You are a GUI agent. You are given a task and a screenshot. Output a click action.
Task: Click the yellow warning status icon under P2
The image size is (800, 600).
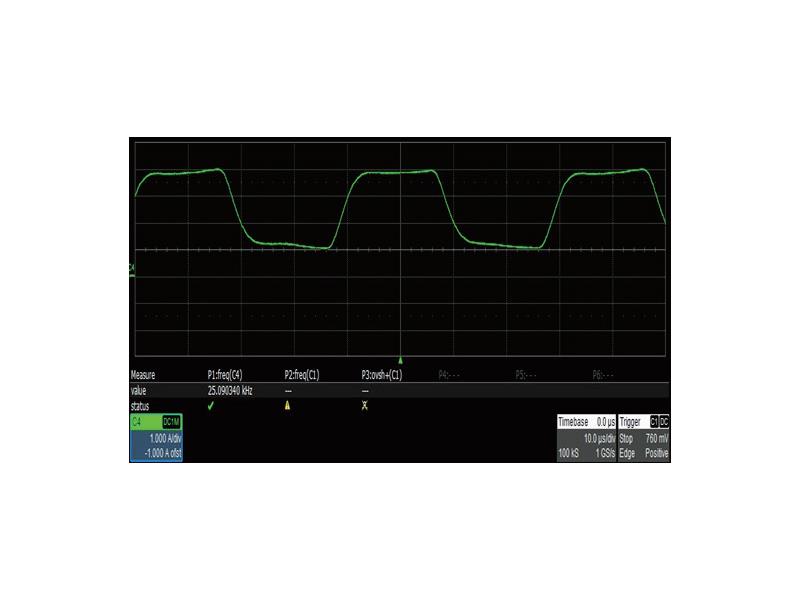[x=288, y=406]
